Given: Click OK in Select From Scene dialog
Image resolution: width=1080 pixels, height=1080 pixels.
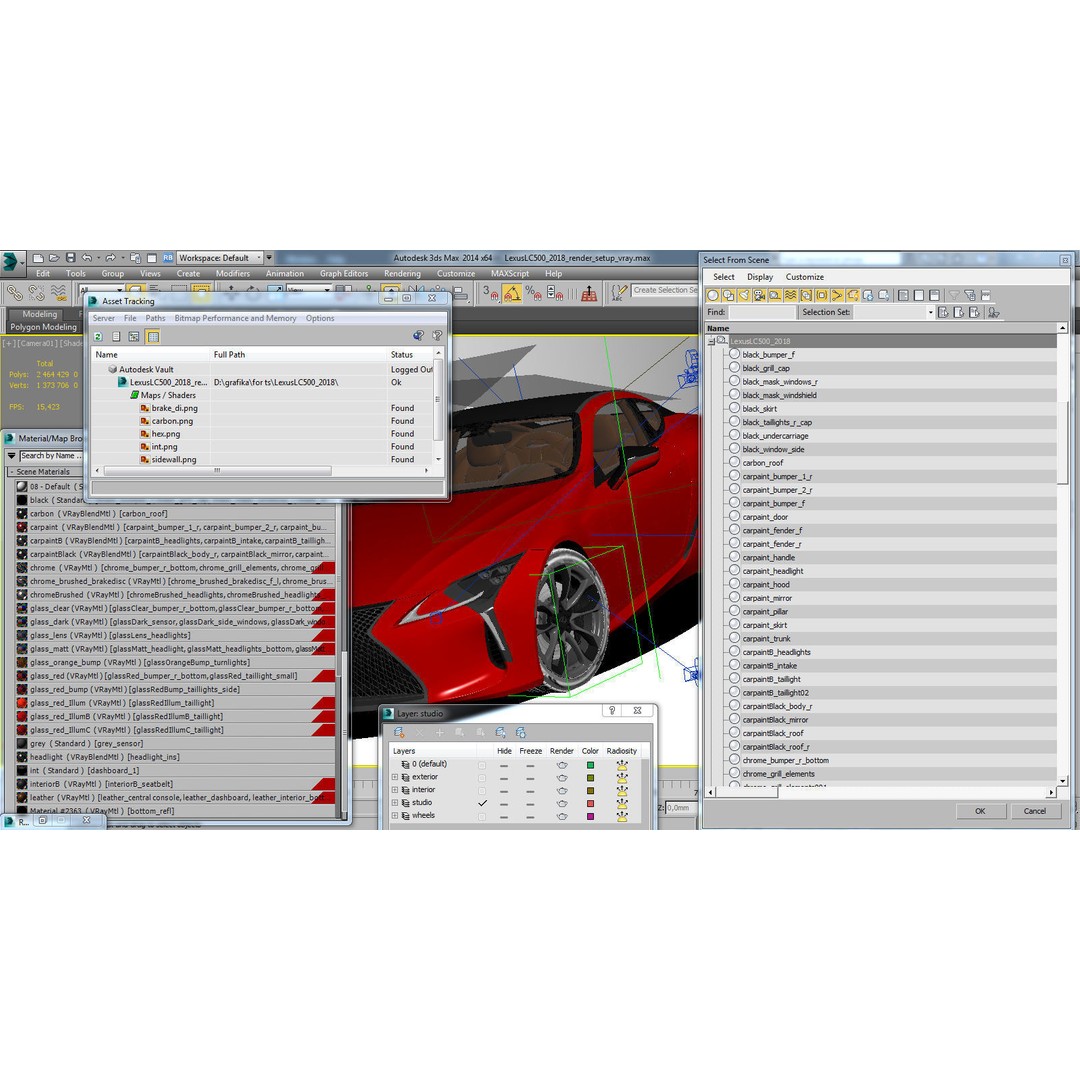Looking at the screenshot, I should pos(979,811).
